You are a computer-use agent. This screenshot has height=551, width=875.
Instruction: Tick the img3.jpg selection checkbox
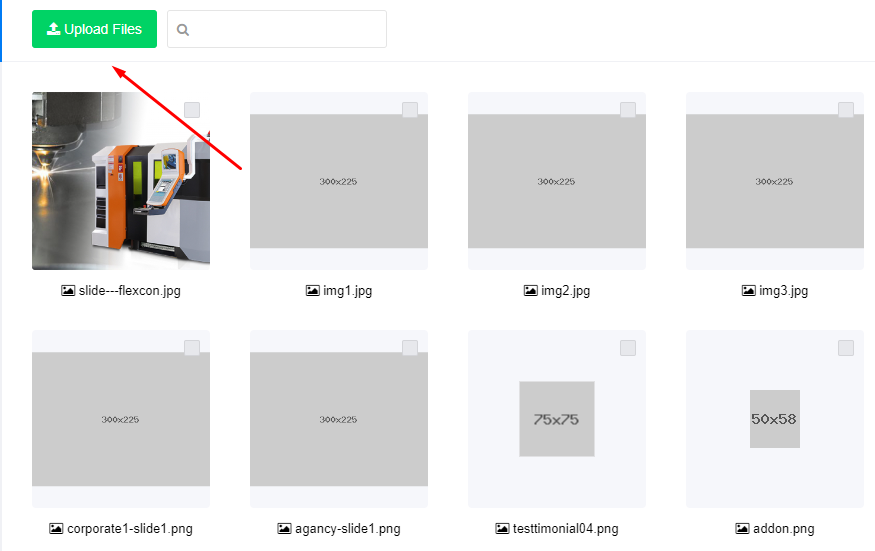(x=846, y=110)
